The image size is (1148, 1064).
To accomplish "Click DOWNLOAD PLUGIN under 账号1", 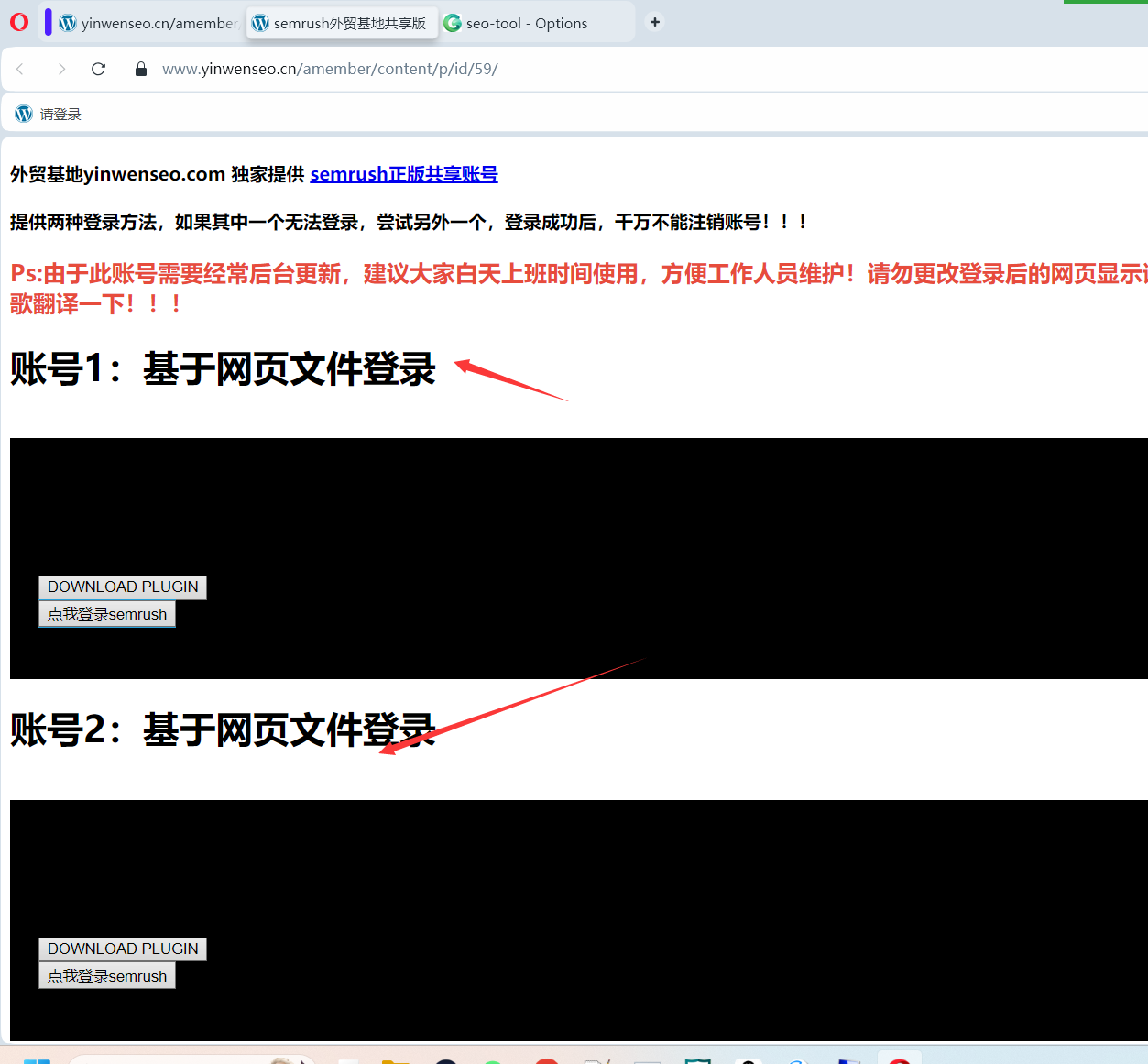I will click(122, 587).
